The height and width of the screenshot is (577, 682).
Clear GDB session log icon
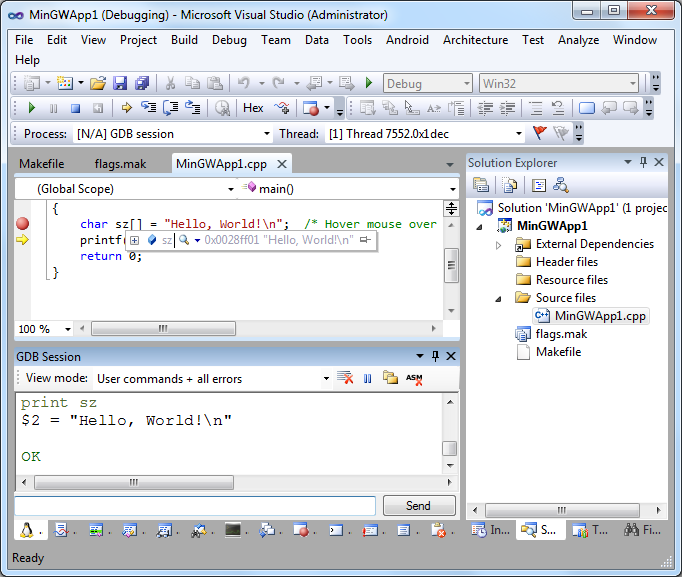345,378
